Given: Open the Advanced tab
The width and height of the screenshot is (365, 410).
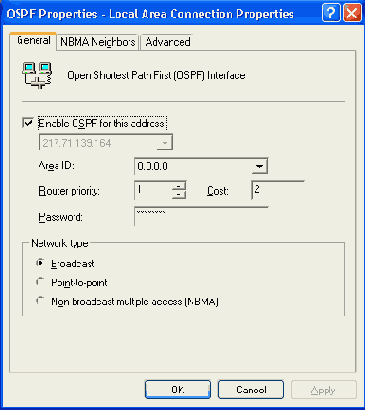Looking at the screenshot, I should point(168,42).
